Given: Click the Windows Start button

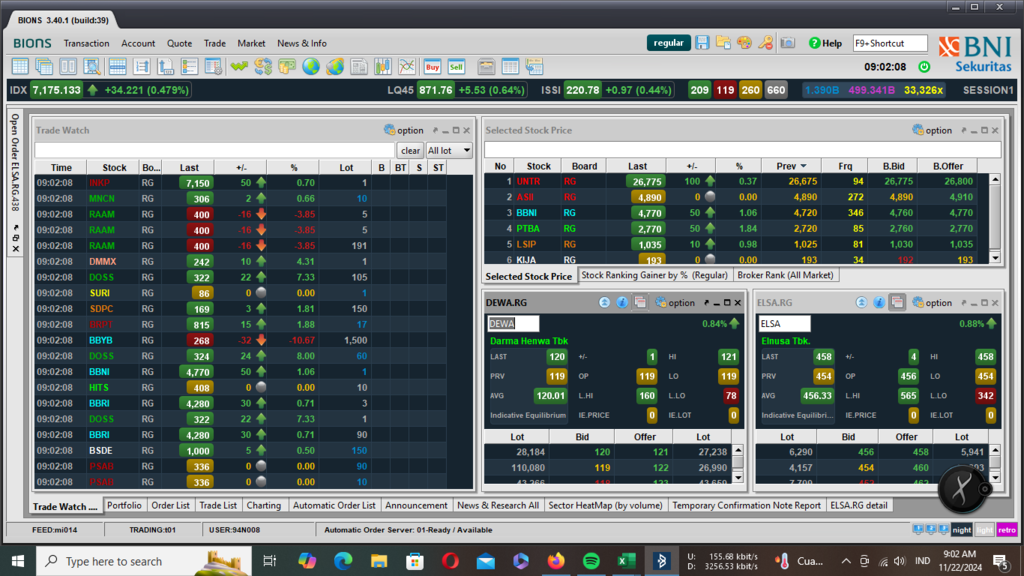Looking at the screenshot, I should (18, 561).
